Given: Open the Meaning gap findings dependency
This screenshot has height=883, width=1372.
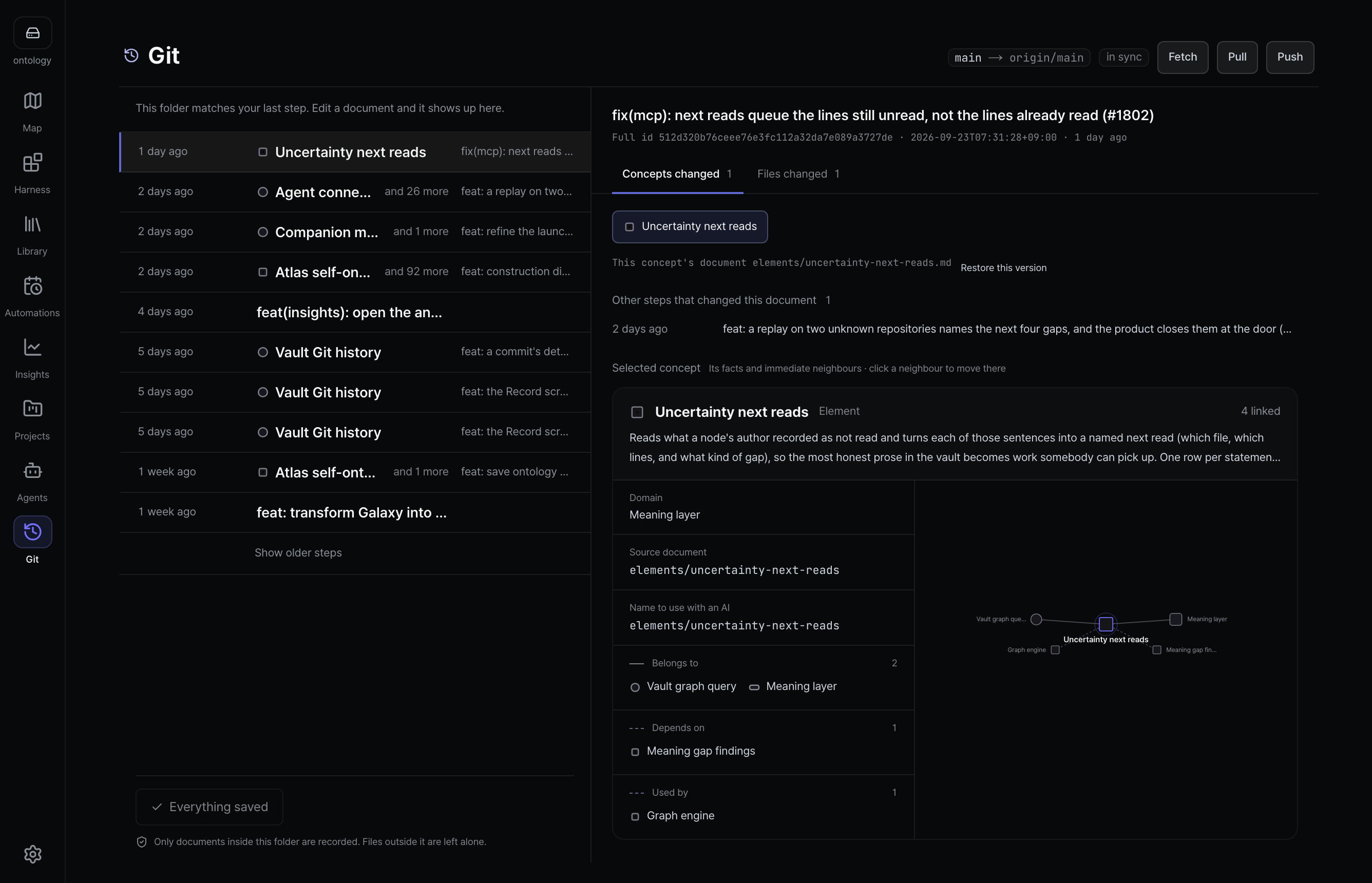Looking at the screenshot, I should point(693,751).
